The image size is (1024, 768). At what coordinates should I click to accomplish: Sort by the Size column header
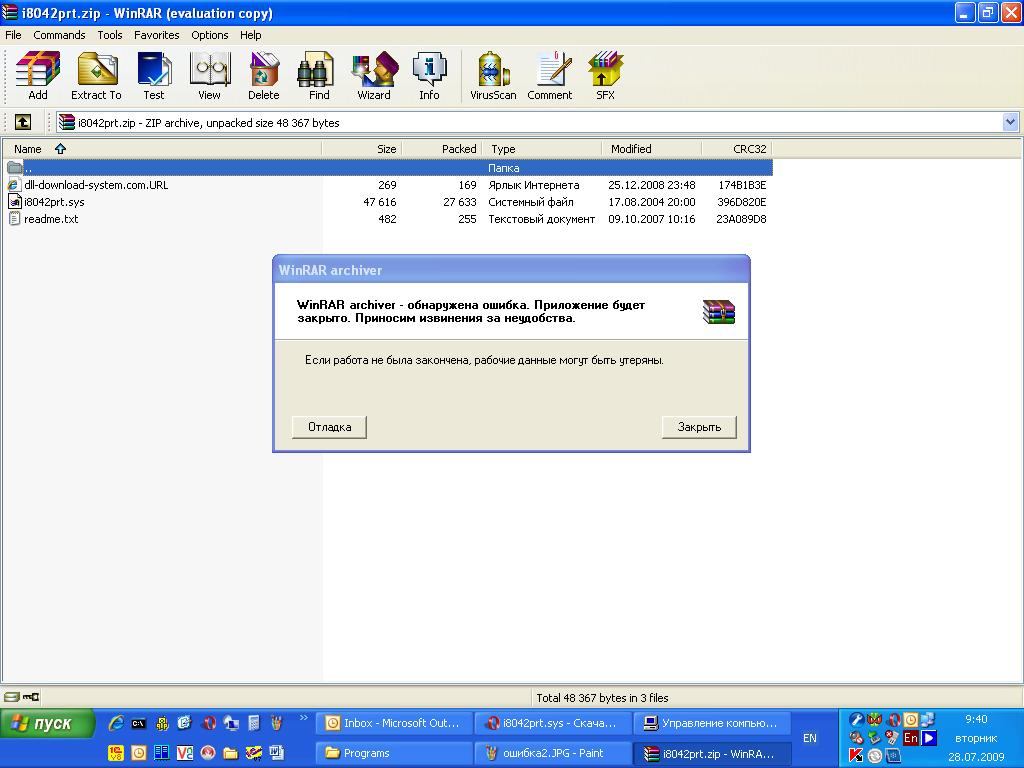point(362,149)
